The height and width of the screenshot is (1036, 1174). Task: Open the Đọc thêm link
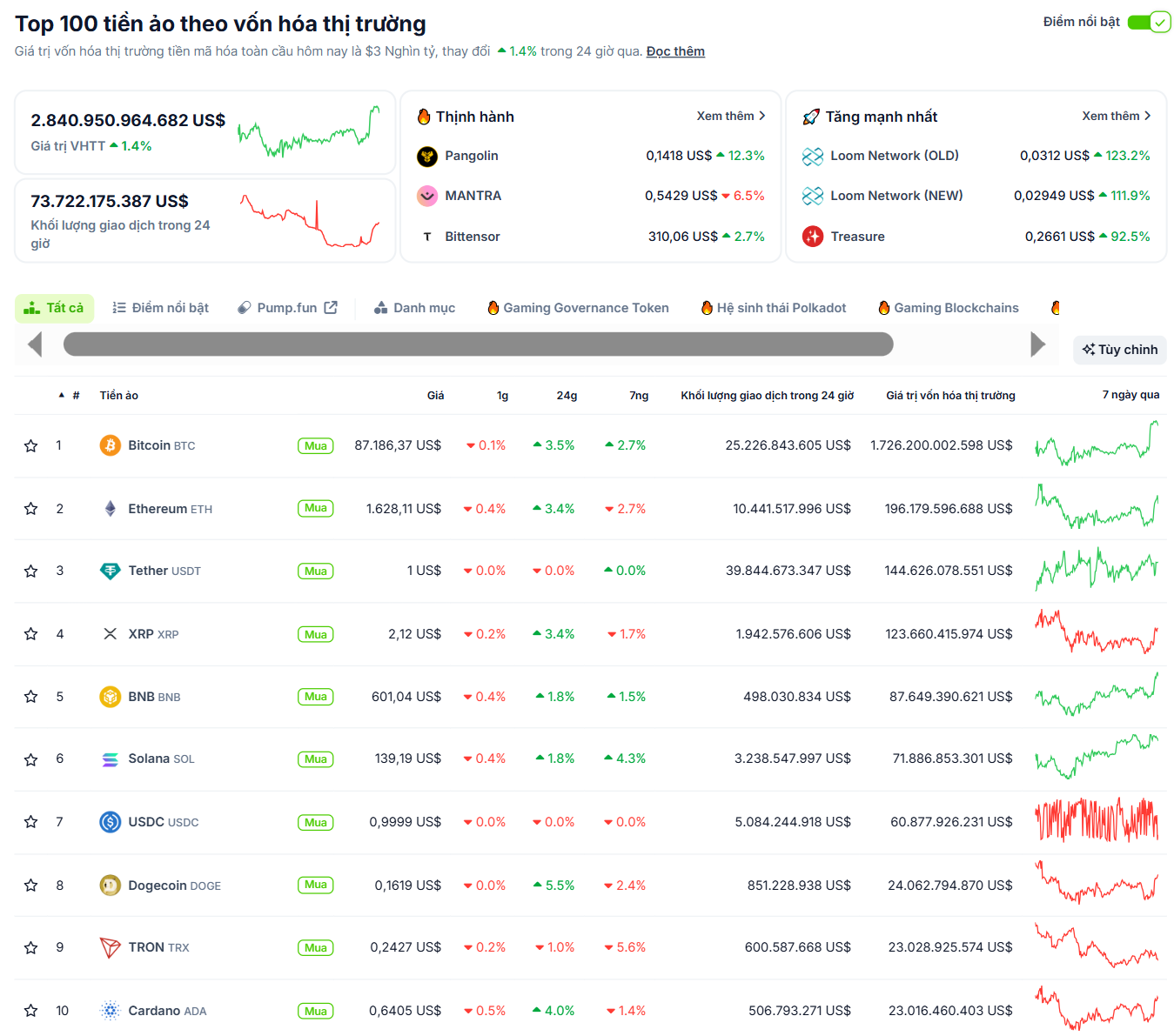tap(675, 51)
